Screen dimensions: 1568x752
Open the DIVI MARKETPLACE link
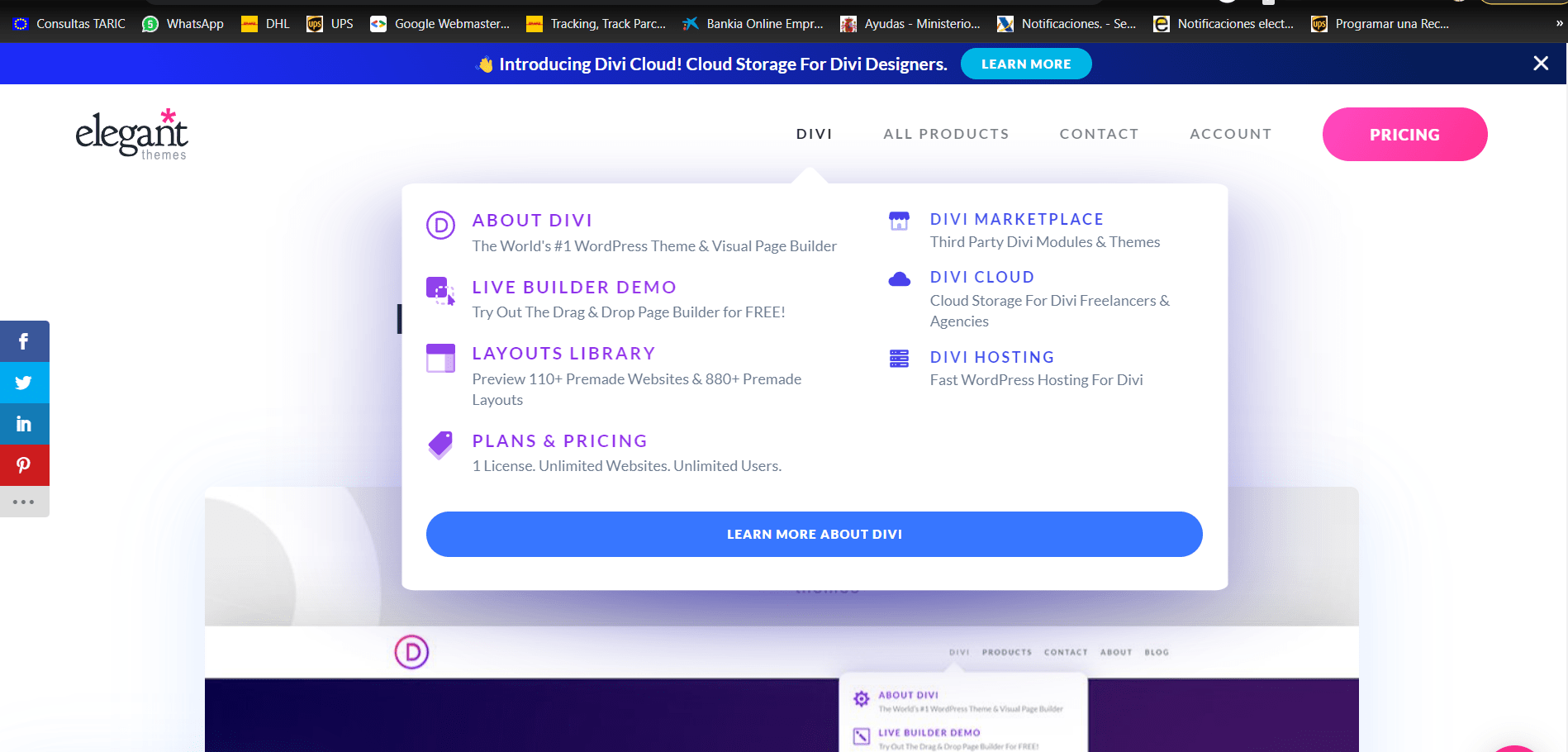pos(1016,219)
